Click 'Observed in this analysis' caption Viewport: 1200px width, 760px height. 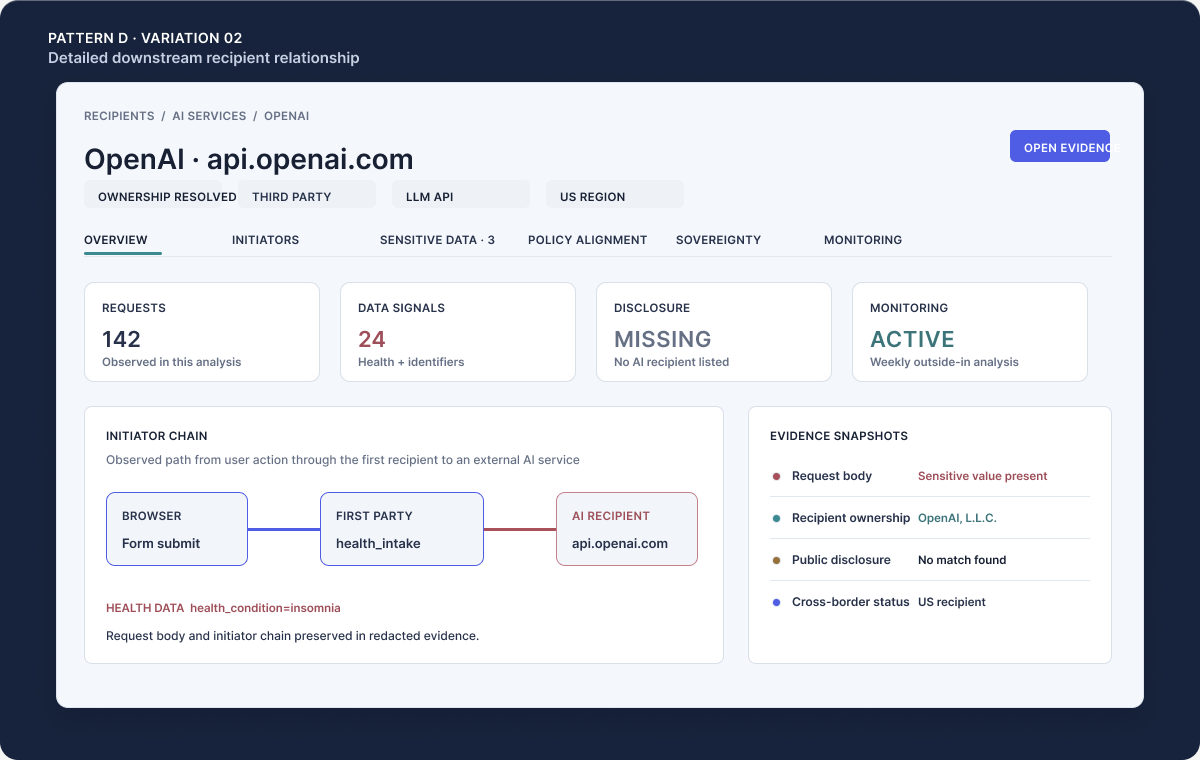tap(171, 362)
